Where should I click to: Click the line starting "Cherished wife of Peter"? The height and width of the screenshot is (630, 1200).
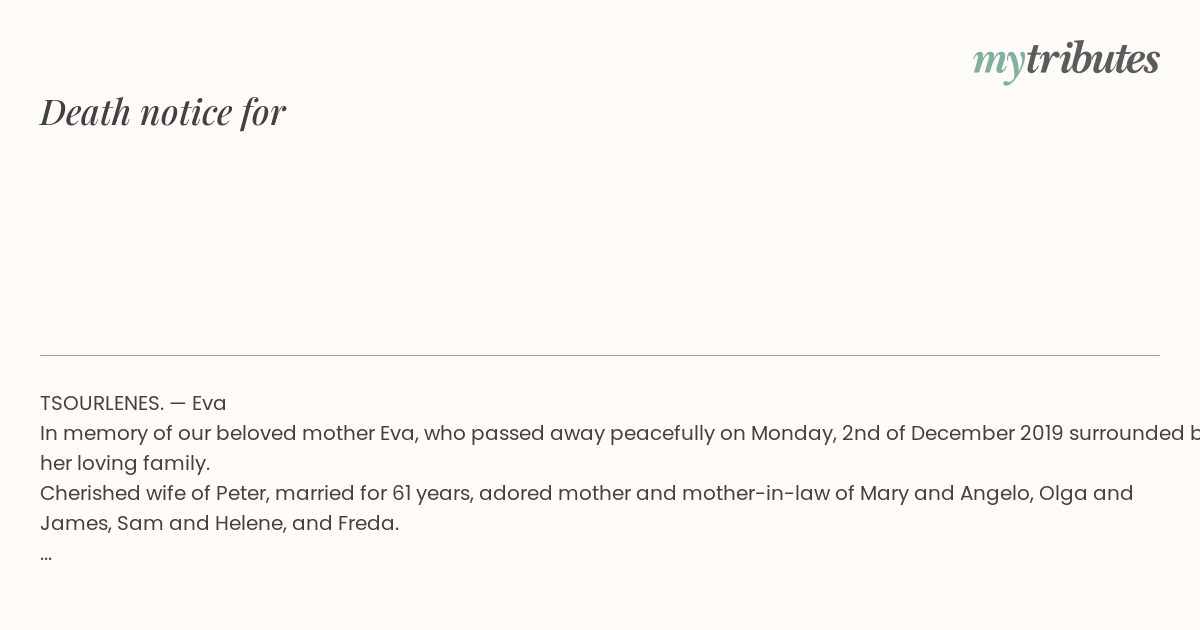click(587, 493)
